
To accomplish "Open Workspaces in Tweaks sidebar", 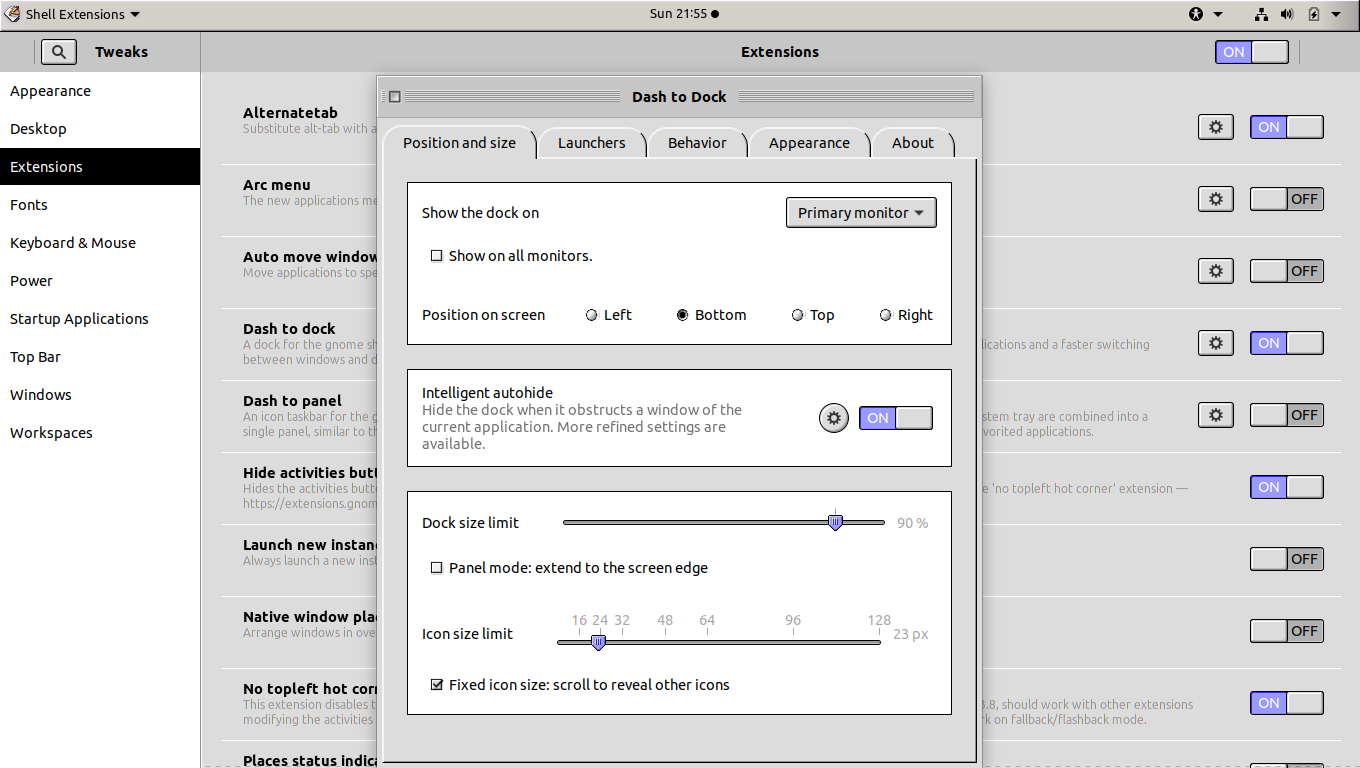I will 100,433.
